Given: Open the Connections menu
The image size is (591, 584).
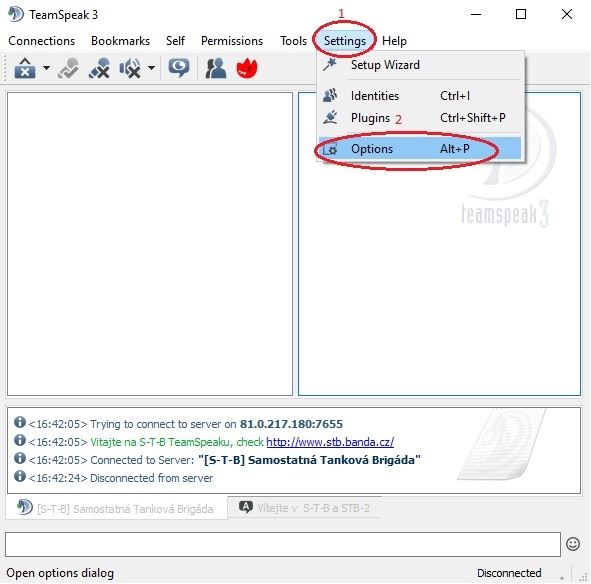Looking at the screenshot, I should (41, 41).
